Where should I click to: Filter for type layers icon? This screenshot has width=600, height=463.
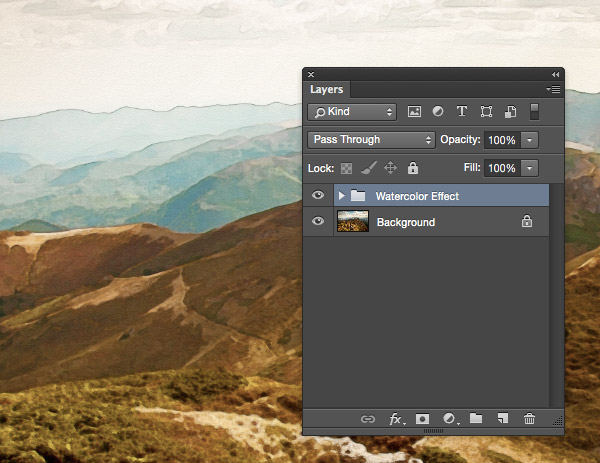[x=462, y=111]
